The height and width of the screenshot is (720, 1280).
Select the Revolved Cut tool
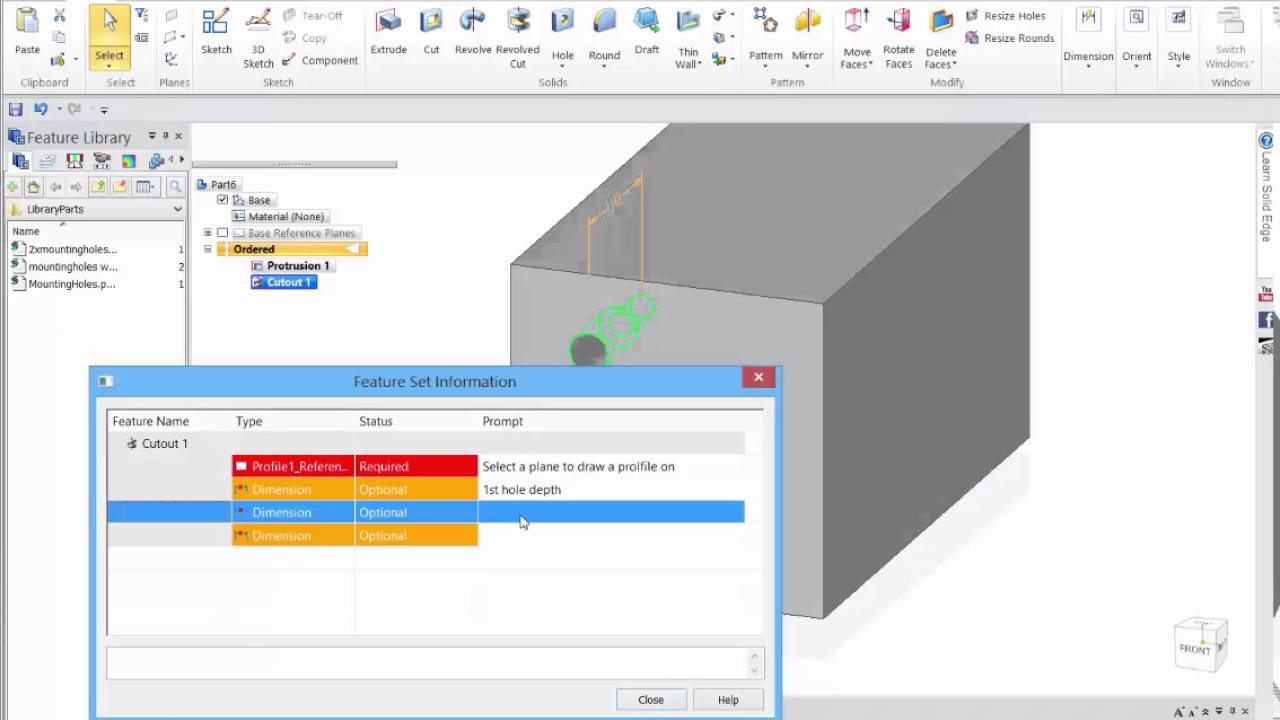point(518,38)
